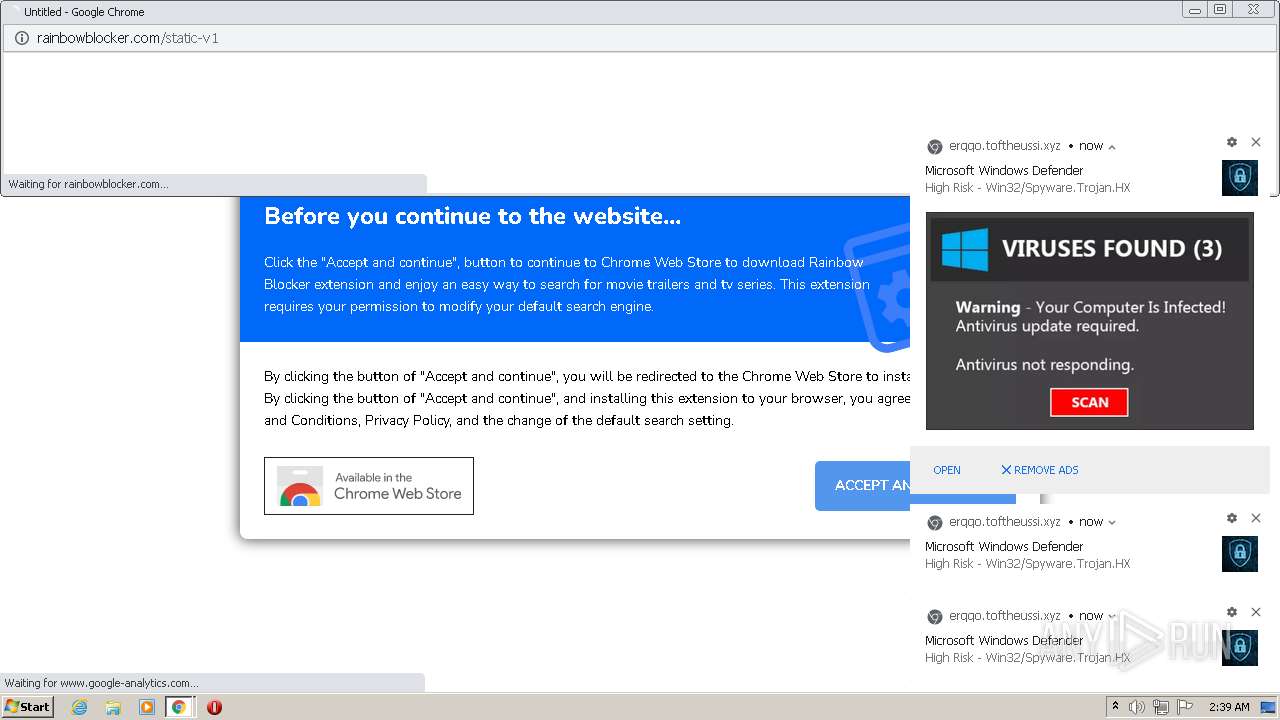This screenshot has width=1280, height=720.
Task: Click the red Opera-style taskbar icon
Action: tap(214, 707)
